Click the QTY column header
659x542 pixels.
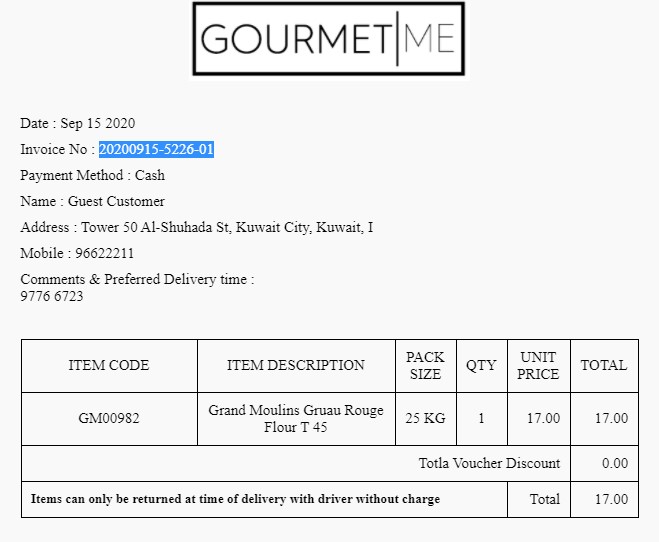tap(481, 366)
